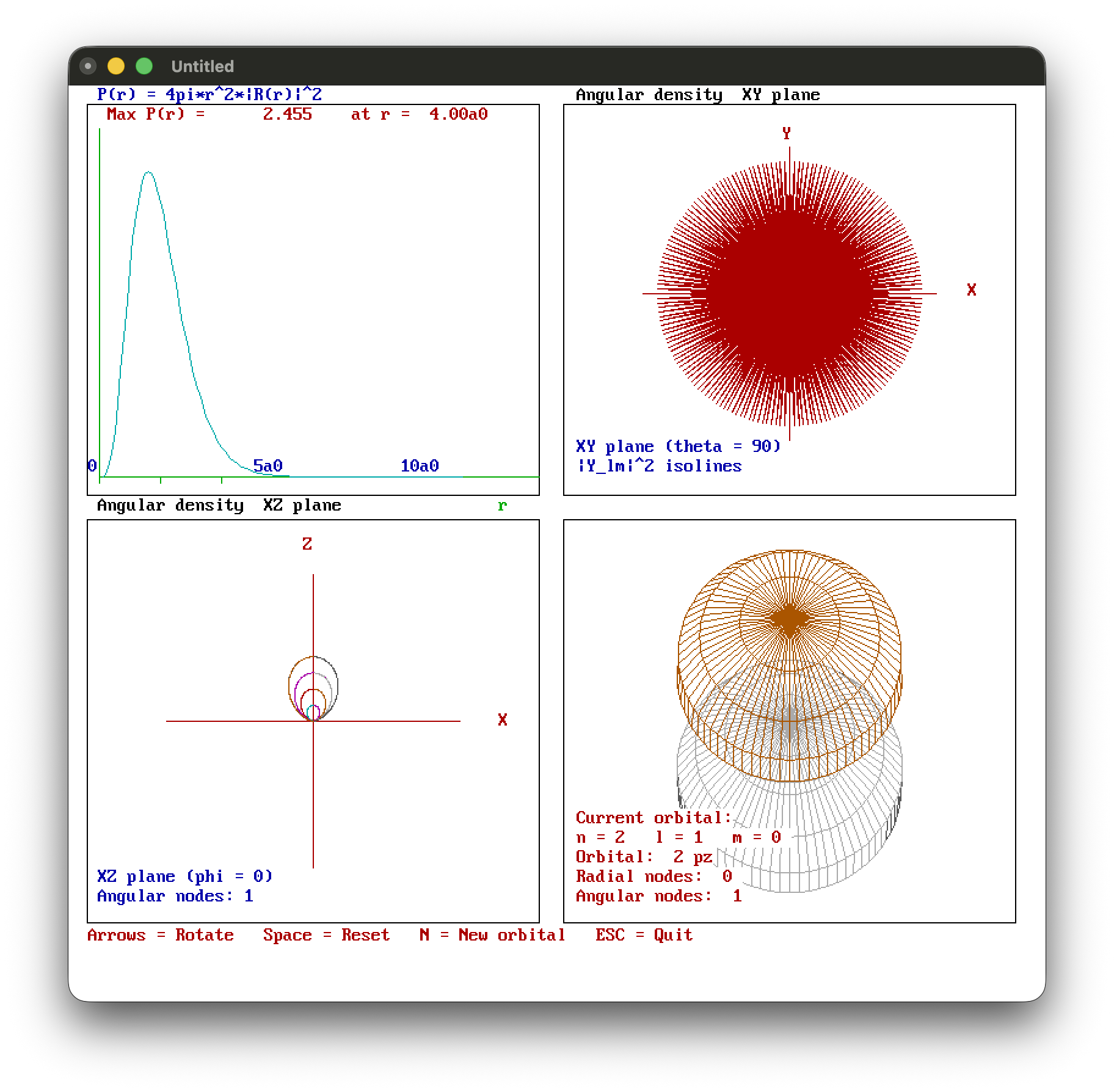Viewport: 1114px width, 1092px height.
Task: Click the orange 3D orbital wireframe center
Action: (789, 619)
